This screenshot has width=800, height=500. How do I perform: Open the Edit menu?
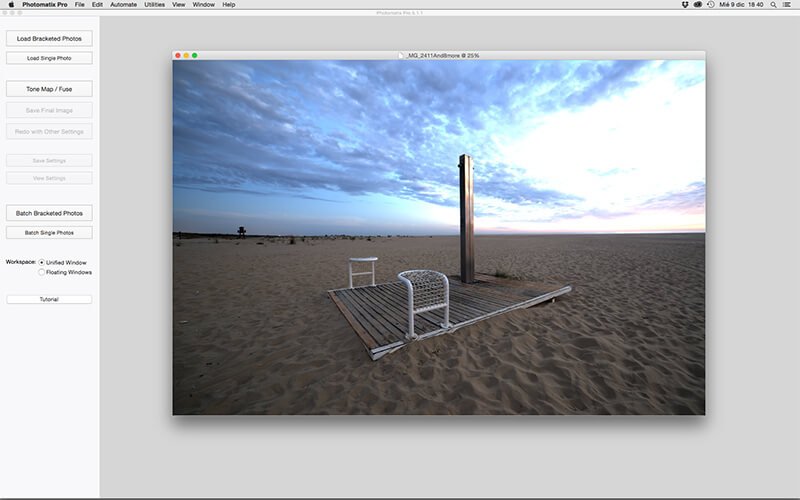click(x=97, y=5)
